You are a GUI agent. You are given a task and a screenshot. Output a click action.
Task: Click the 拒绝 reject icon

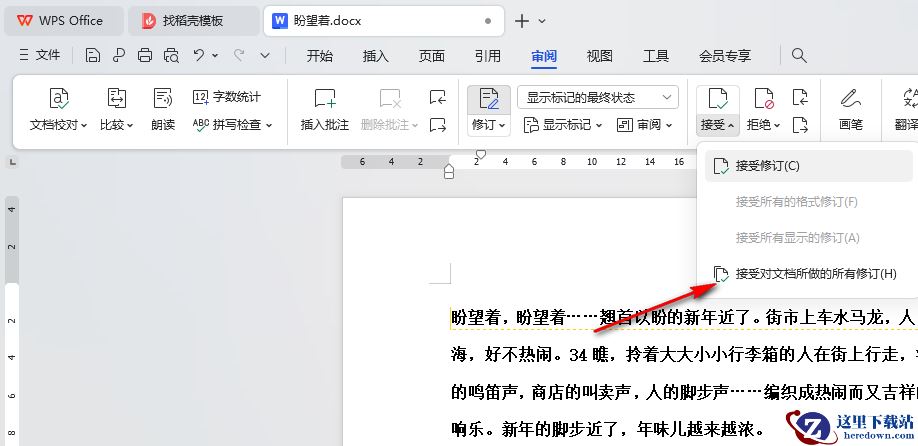(x=763, y=98)
